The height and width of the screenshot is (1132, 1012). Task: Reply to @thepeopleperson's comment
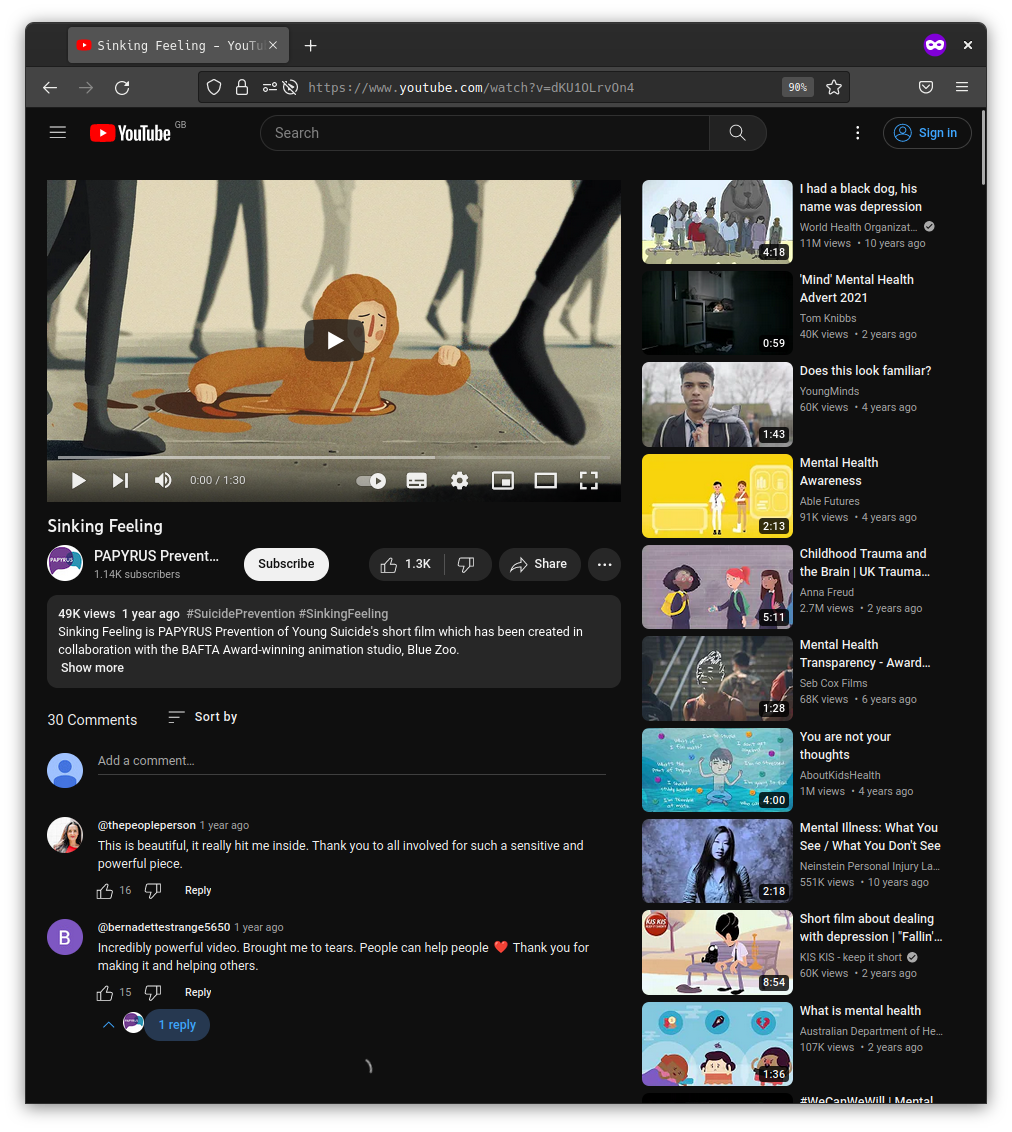click(x=198, y=891)
